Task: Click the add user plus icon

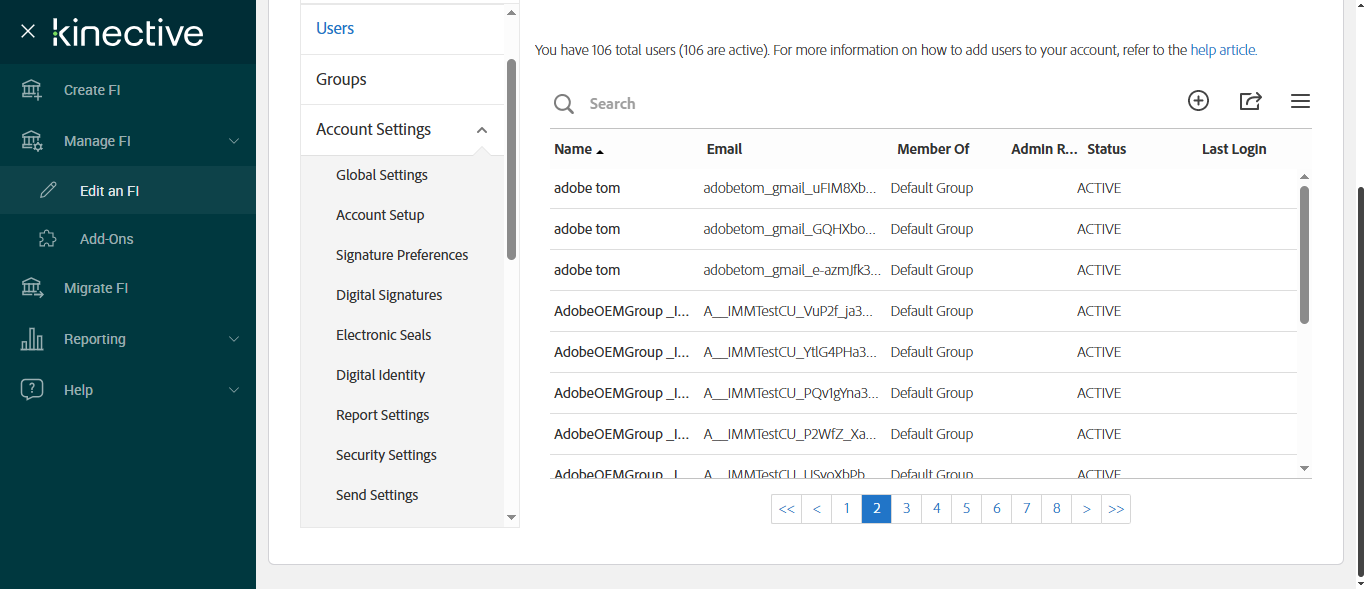Action: 1198,100
